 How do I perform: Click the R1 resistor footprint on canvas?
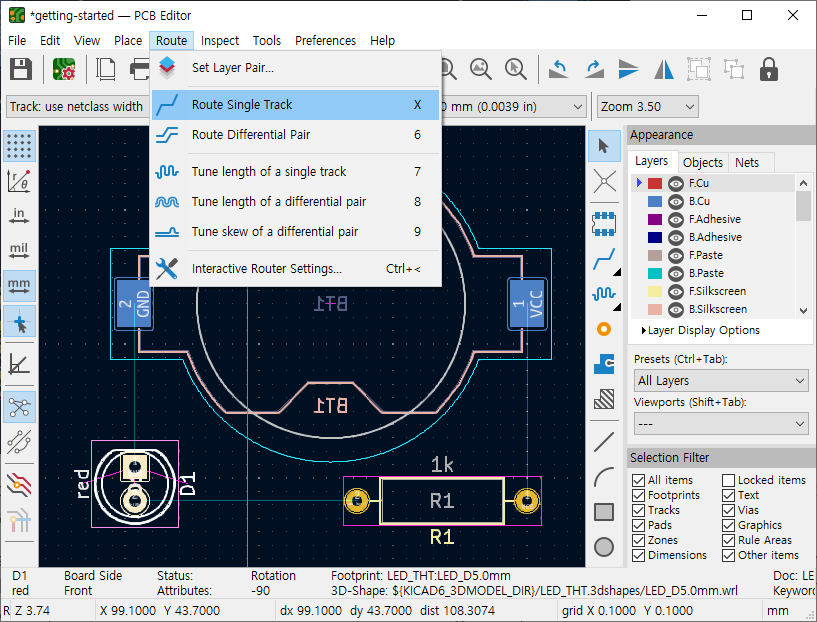(442, 501)
